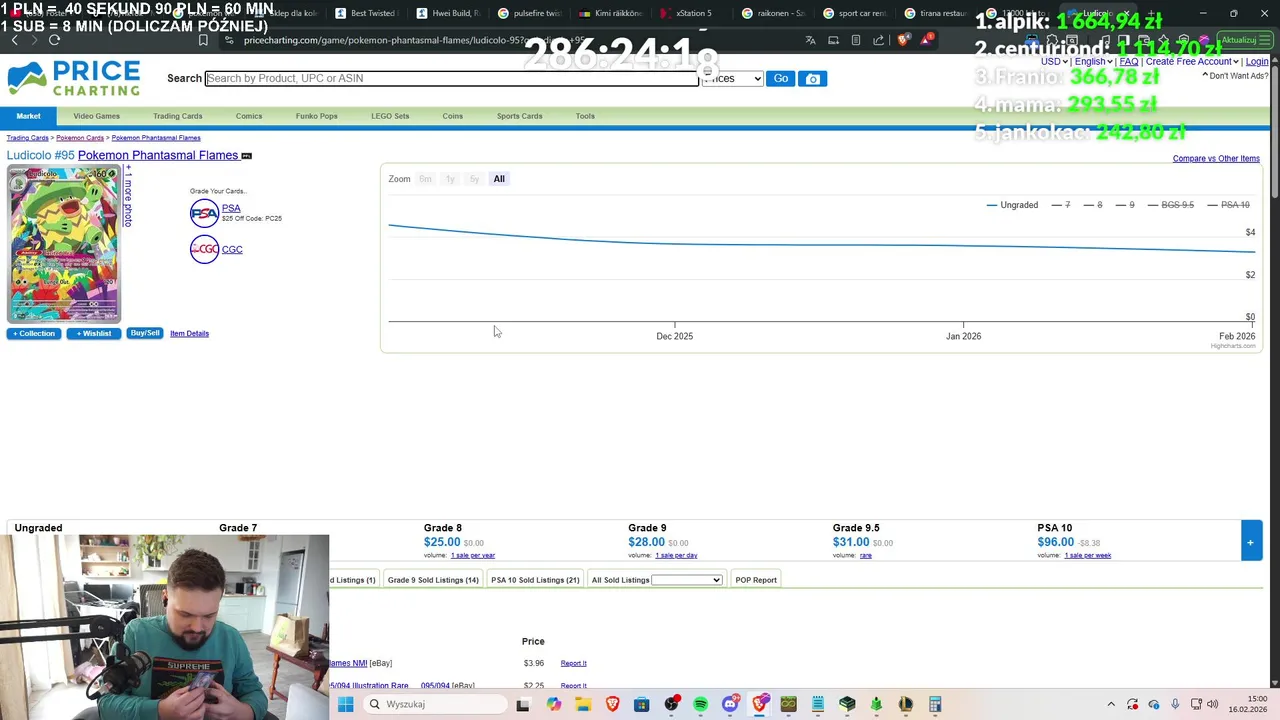Open PriceCharting logo home page
The height and width of the screenshot is (720, 1280).
pyautogui.click(x=74, y=78)
